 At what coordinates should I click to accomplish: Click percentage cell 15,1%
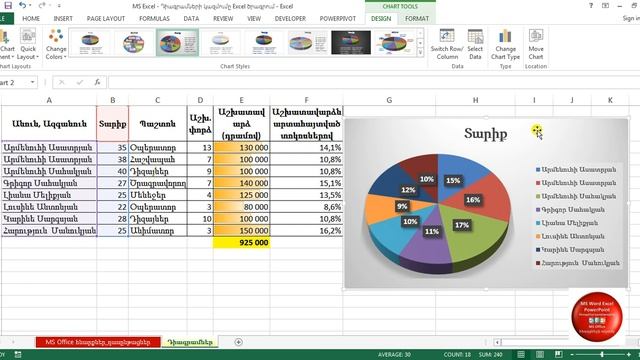click(x=306, y=183)
